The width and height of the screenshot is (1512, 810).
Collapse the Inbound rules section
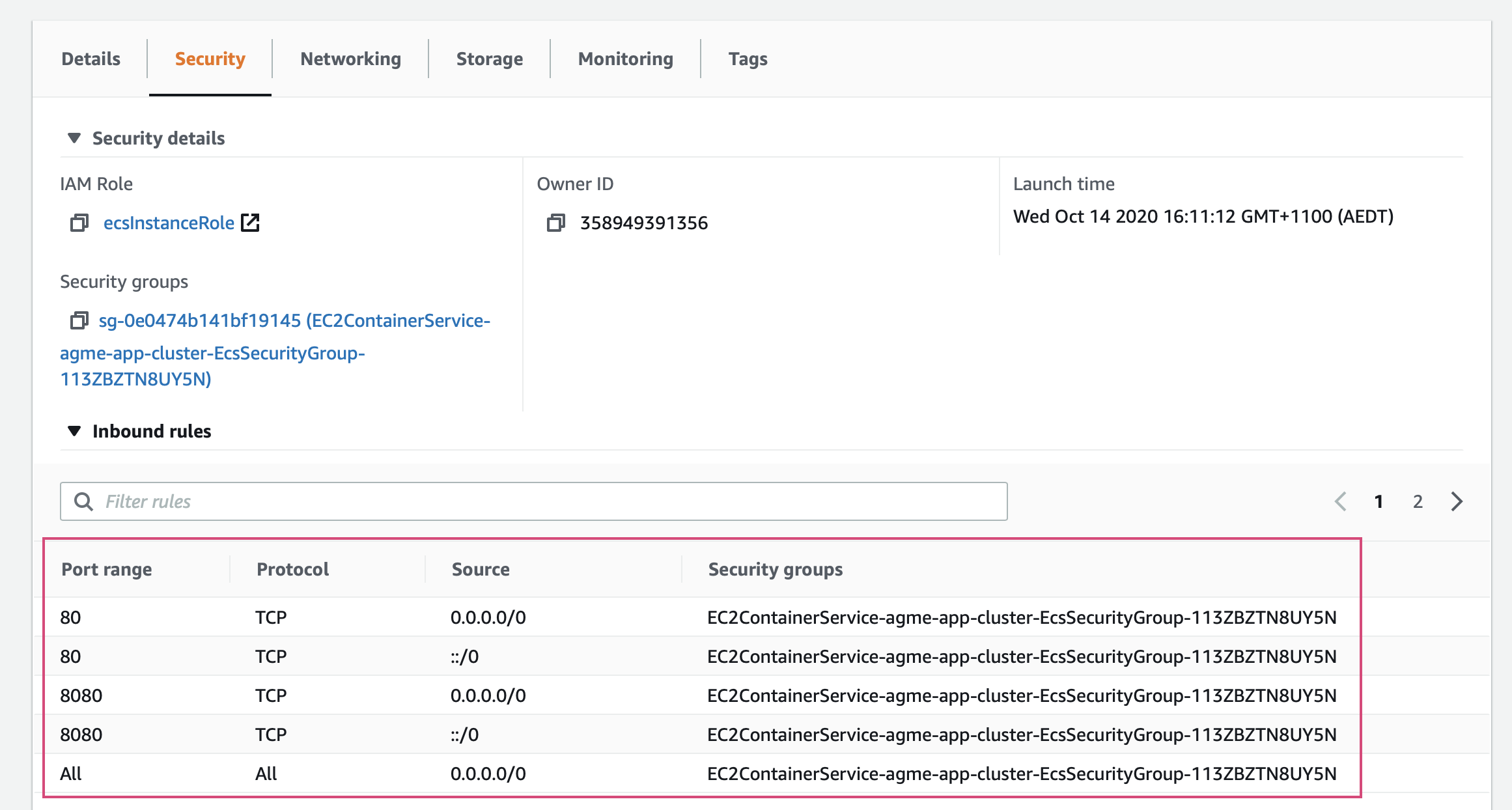point(74,431)
